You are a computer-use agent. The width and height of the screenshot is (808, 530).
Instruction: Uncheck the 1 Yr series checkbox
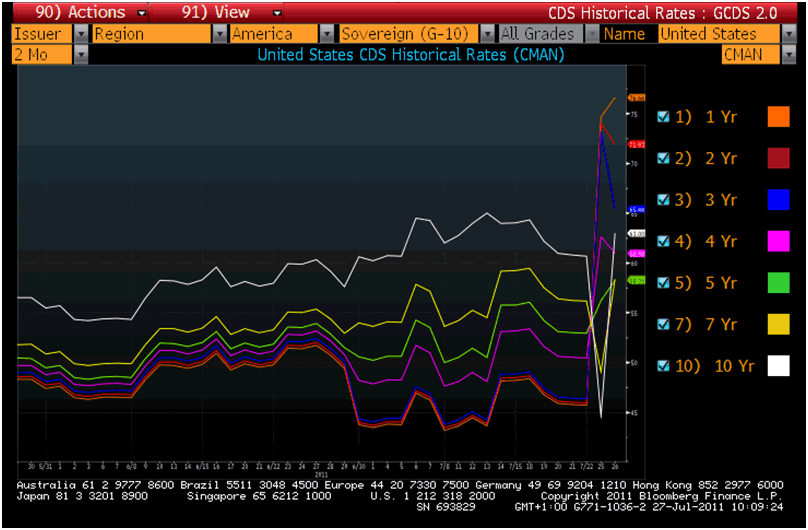(664, 117)
